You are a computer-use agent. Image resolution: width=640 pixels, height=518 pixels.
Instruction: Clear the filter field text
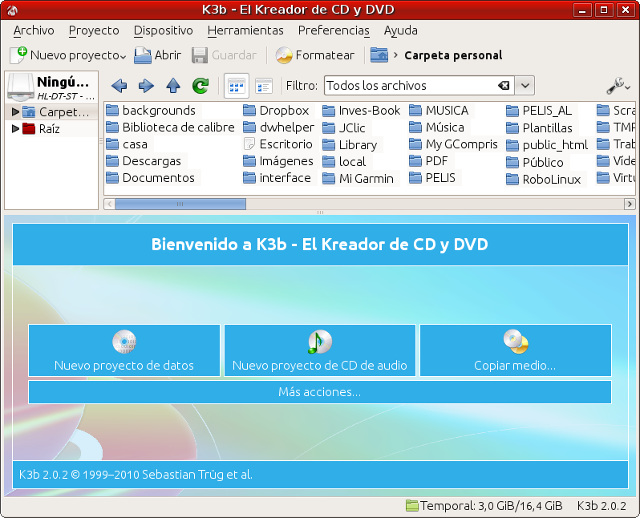click(x=504, y=86)
